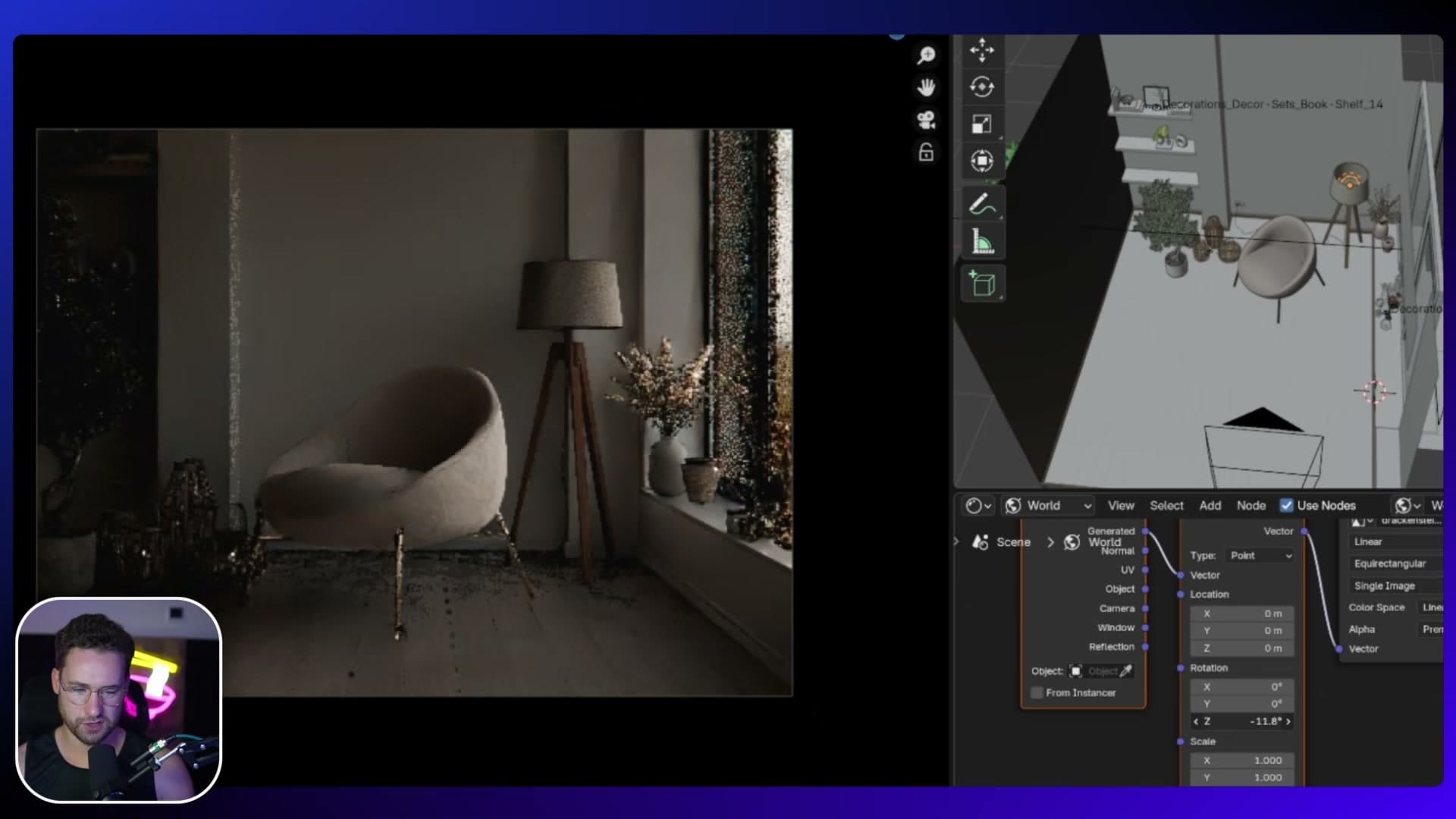Click the presenter webcam thumbnail
The height and width of the screenshot is (819, 1456).
[x=119, y=700]
